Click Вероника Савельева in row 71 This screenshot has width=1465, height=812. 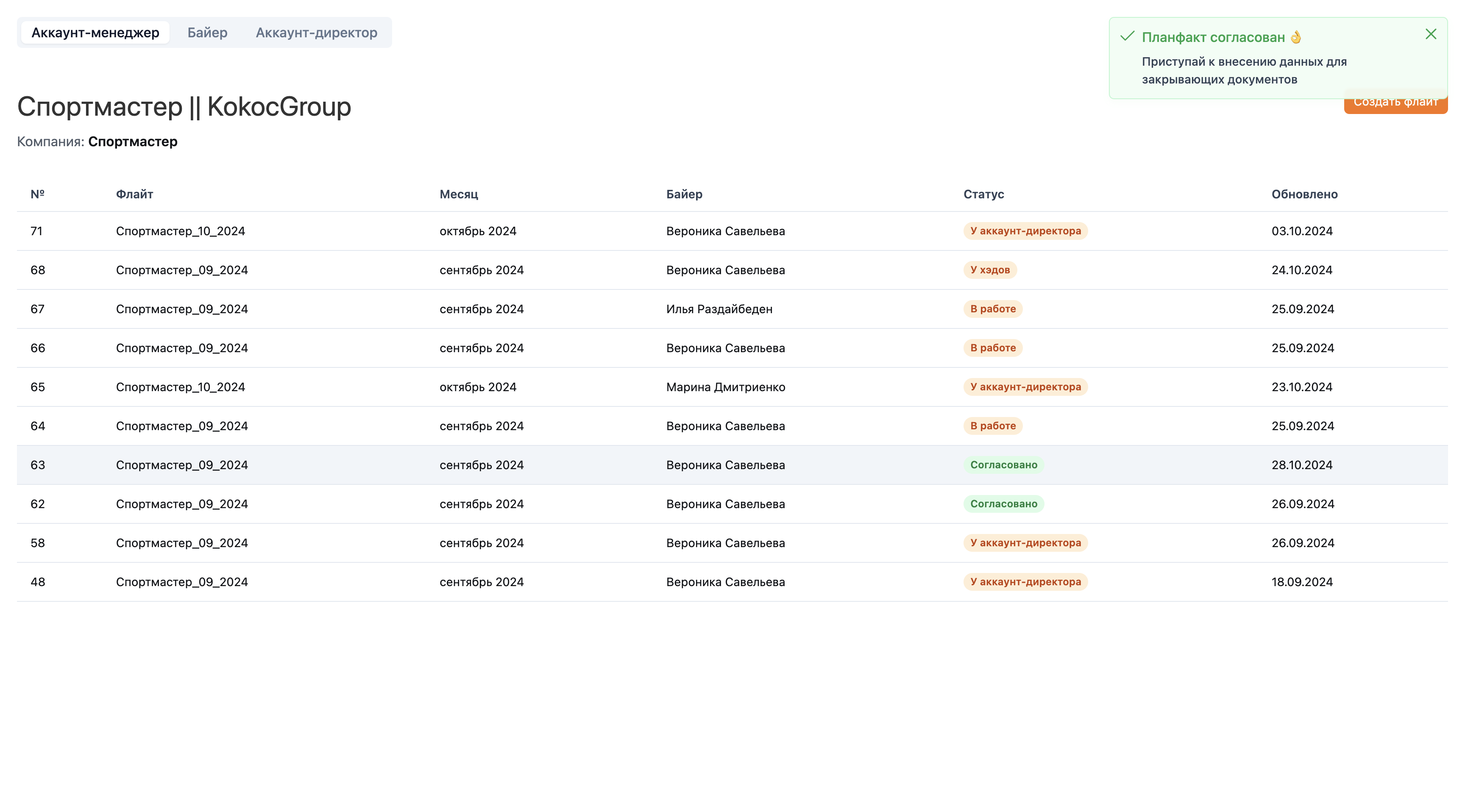point(725,231)
